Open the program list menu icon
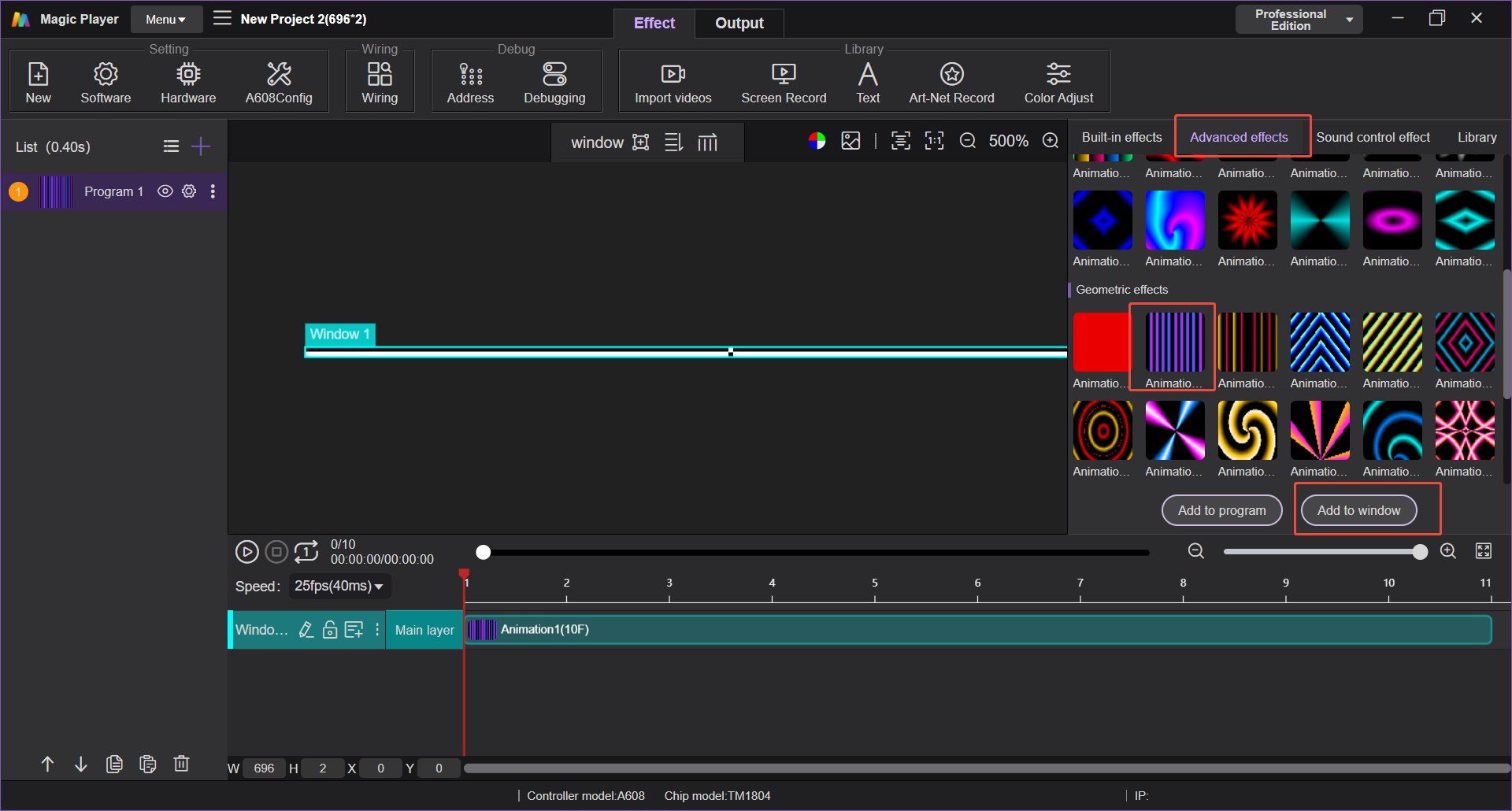The image size is (1512, 811). tap(171, 146)
